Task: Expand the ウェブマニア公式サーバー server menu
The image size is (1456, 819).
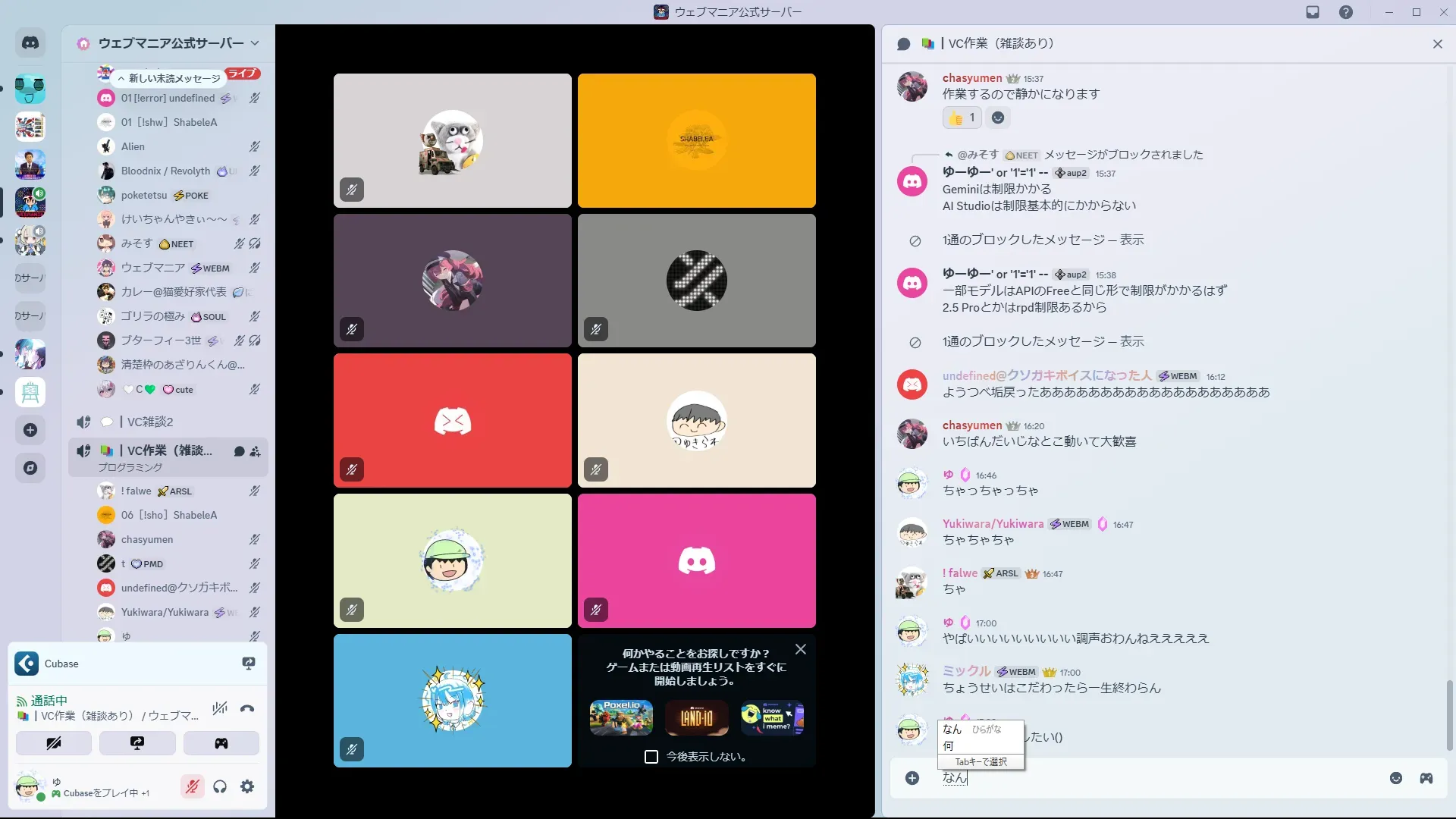Action: (254, 43)
